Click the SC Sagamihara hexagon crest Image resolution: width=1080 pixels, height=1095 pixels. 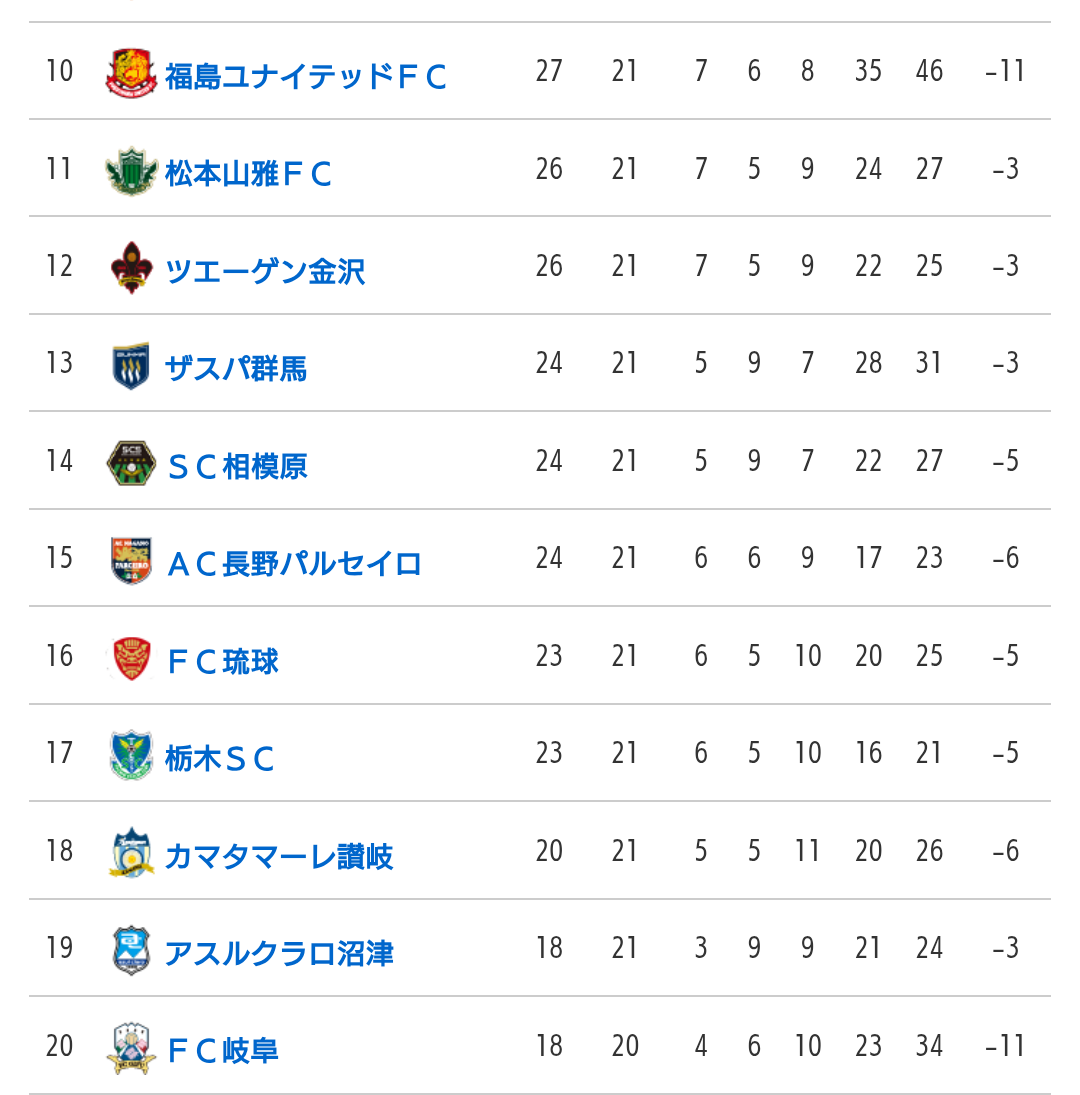click(131, 463)
